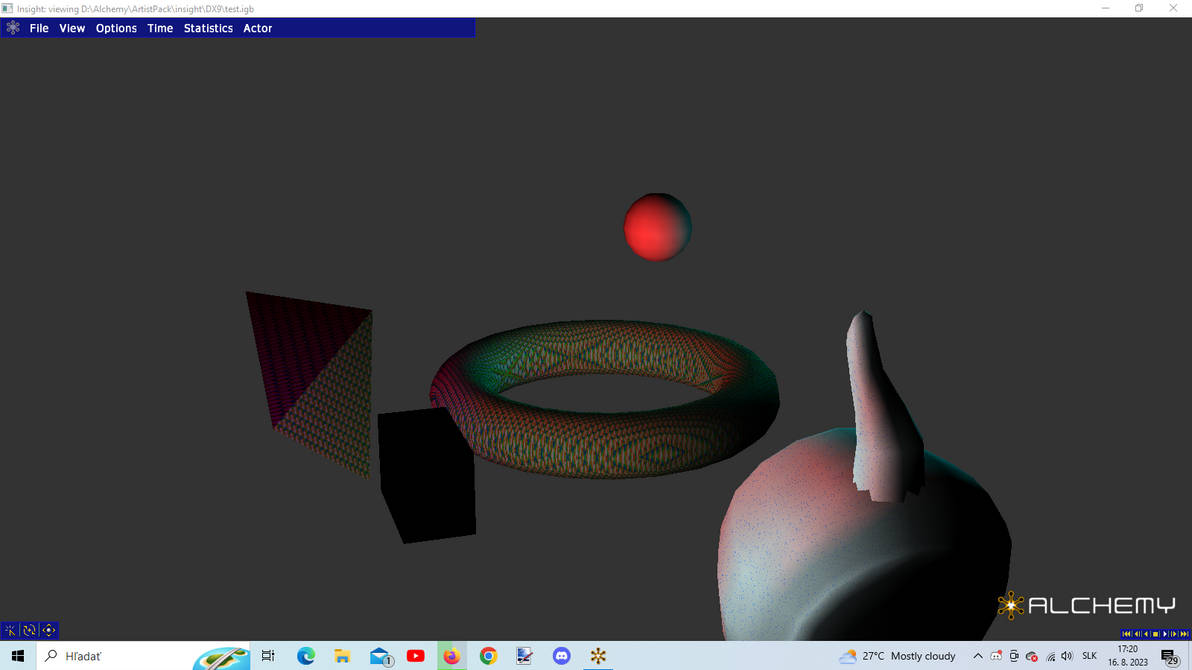The image size is (1192, 670).
Task: Click the Windows Start button
Action: tap(18, 656)
